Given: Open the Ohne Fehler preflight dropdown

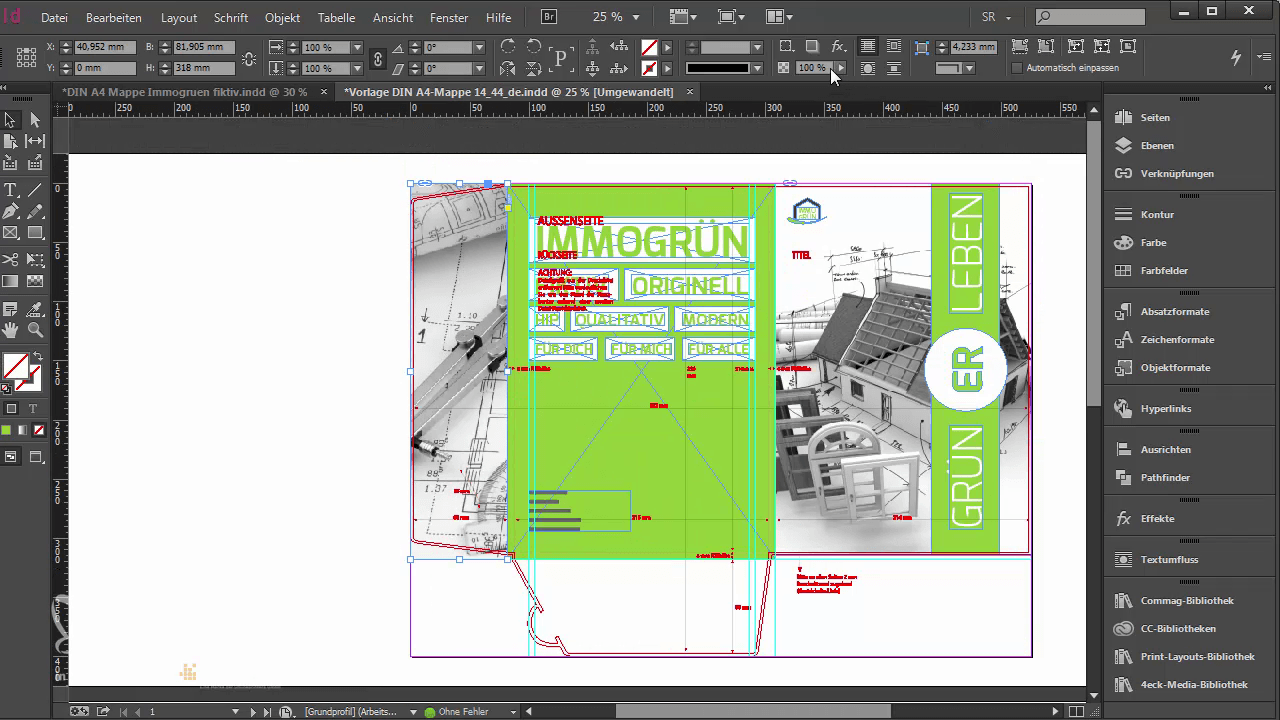Looking at the screenshot, I should pos(513,712).
